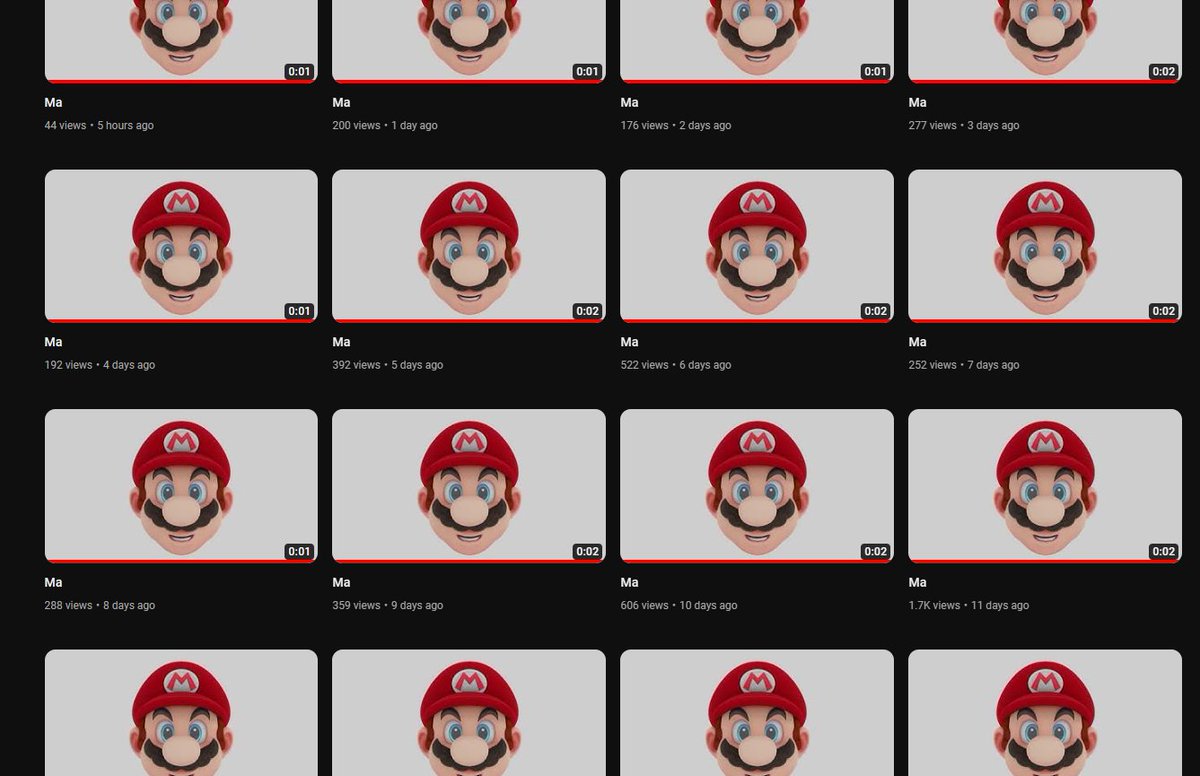
Task: Open the video with 1.7K views
Action: (x=1044, y=485)
